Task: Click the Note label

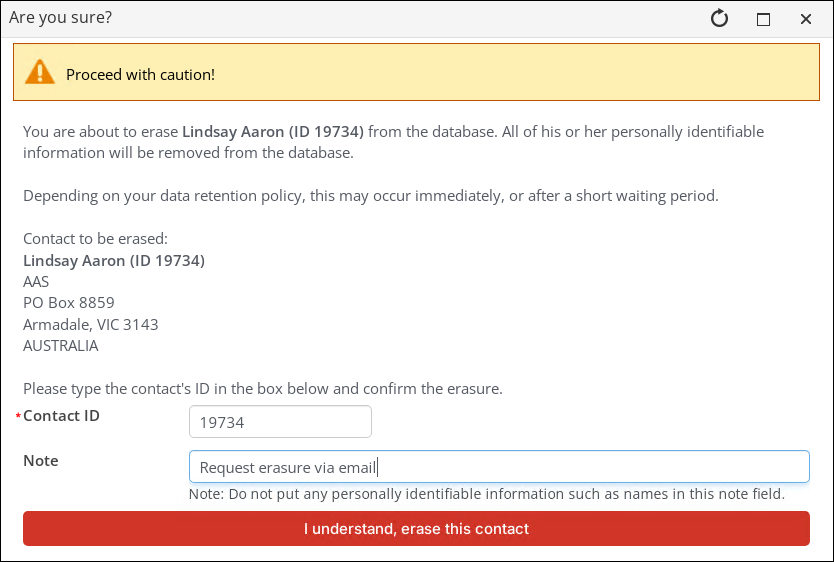Action: click(41, 460)
